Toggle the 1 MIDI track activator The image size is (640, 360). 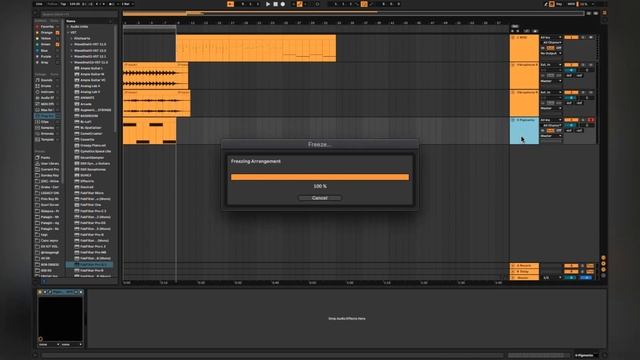pos(571,38)
